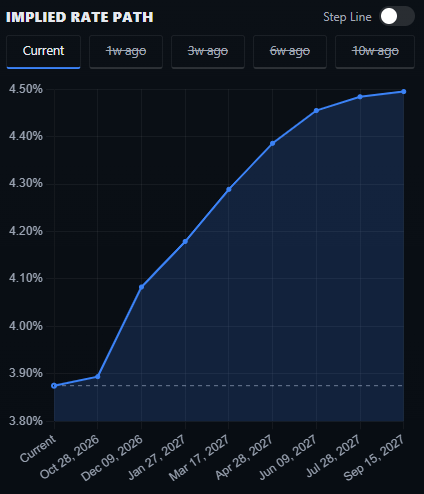424x494 pixels.
Task: Click the Current data point on chart
Action: click(54, 386)
